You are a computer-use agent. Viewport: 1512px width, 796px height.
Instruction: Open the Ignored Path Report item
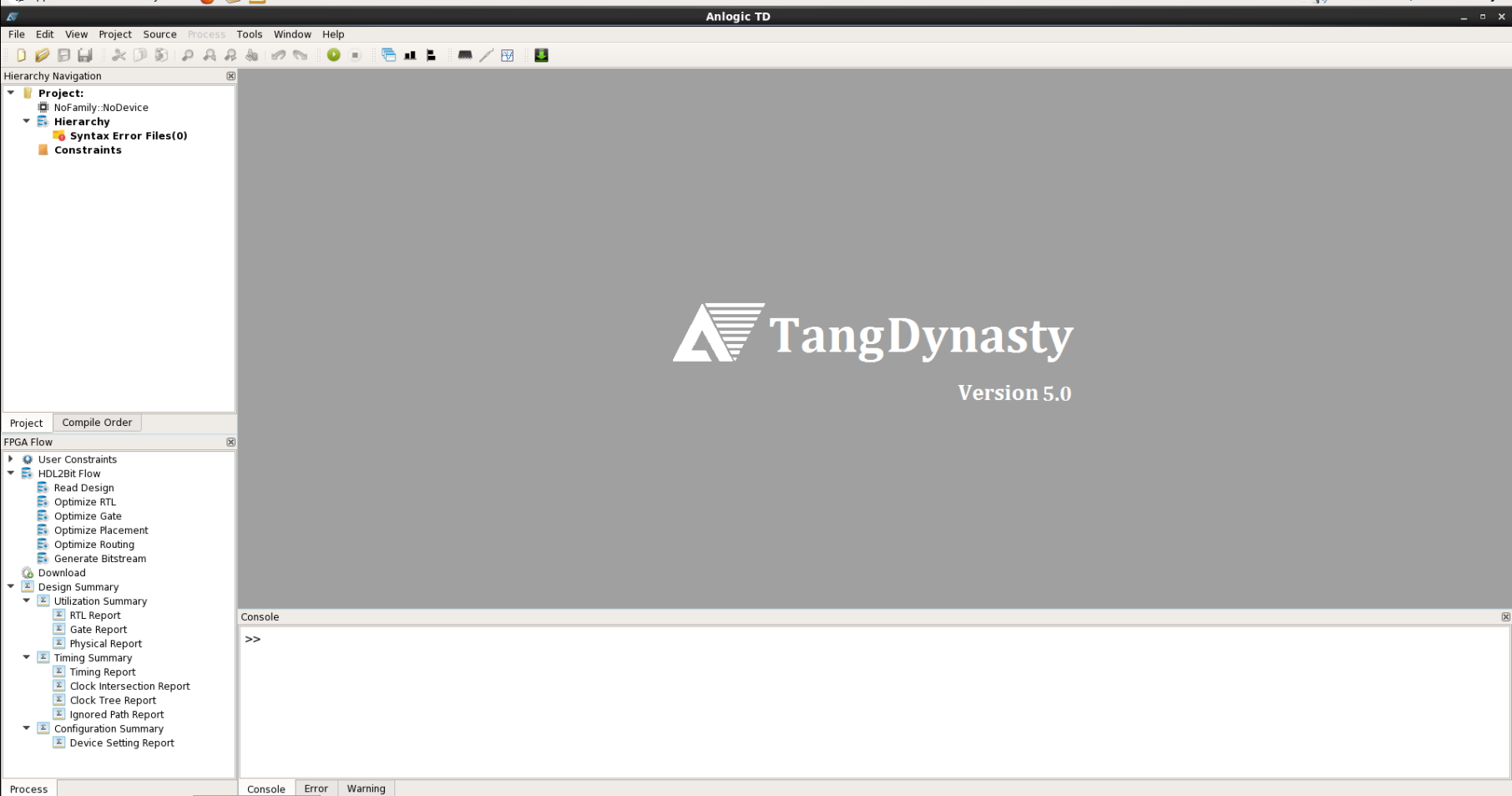point(117,714)
